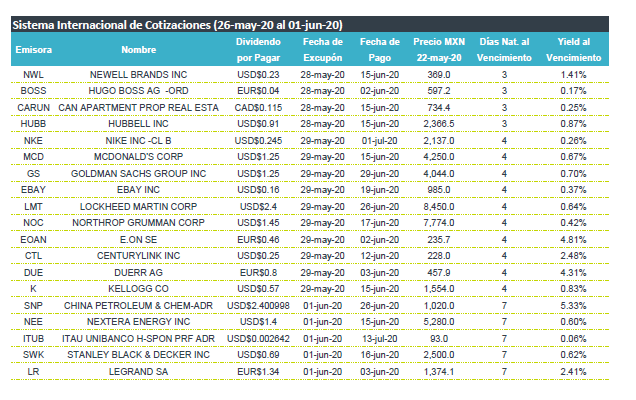Select the CARUN ticker cell

pyautogui.click(x=33, y=108)
